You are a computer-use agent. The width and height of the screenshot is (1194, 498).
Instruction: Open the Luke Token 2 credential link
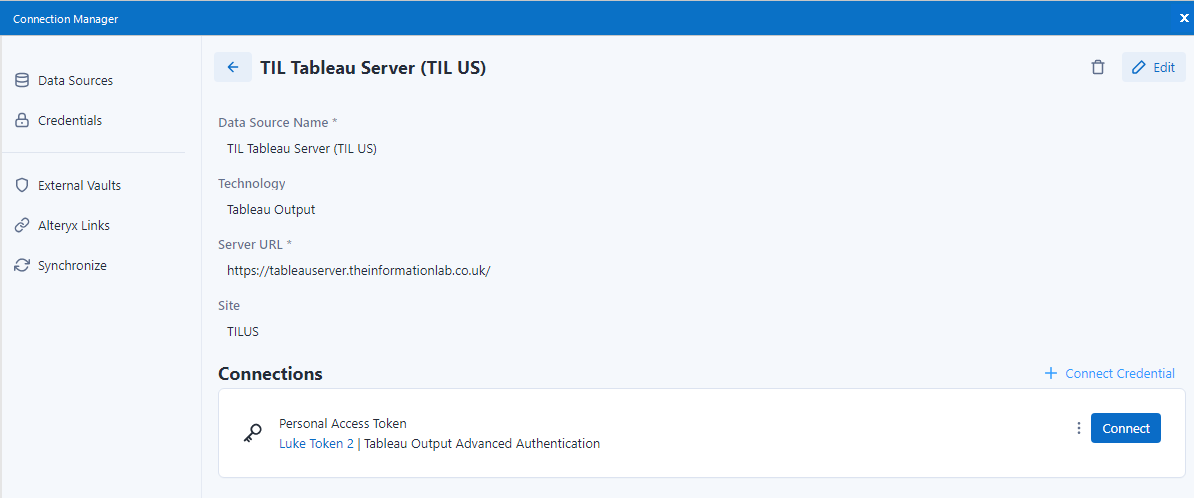tap(316, 443)
